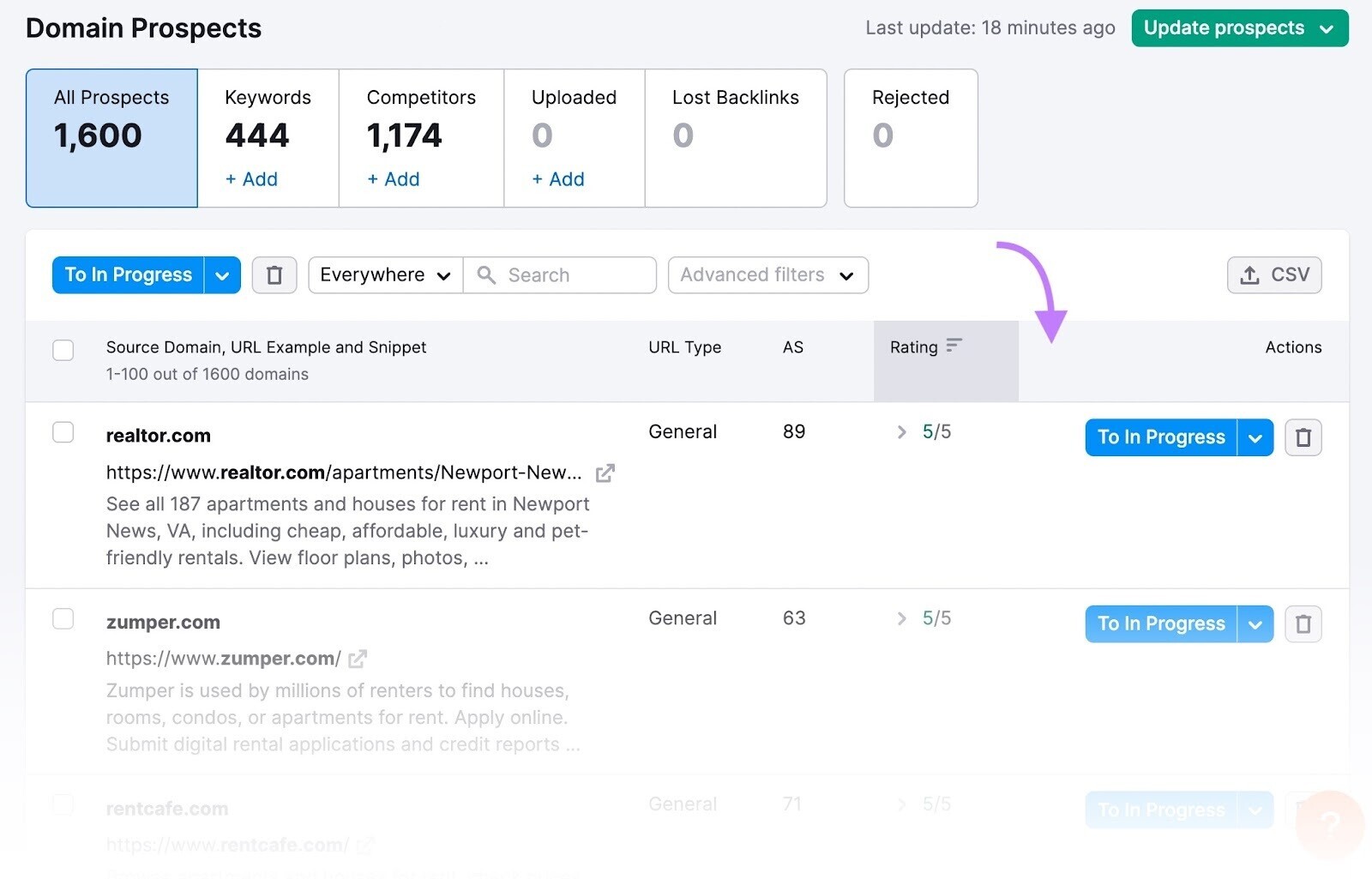Expand the Advanced filters panel
The width and height of the screenshot is (1372, 879).
click(x=767, y=274)
